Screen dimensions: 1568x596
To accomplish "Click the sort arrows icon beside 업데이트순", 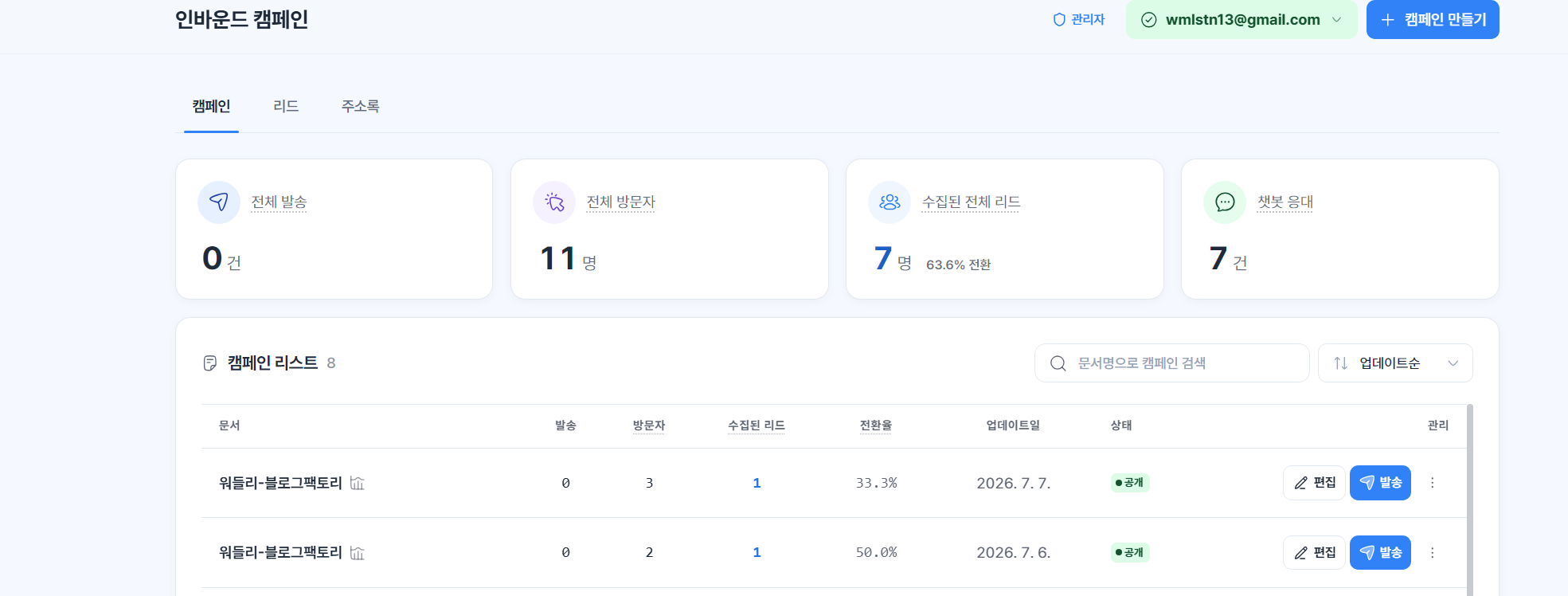I will coord(1341,363).
